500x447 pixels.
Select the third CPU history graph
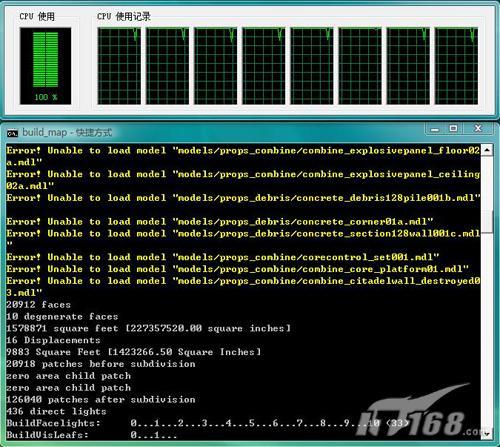point(215,66)
